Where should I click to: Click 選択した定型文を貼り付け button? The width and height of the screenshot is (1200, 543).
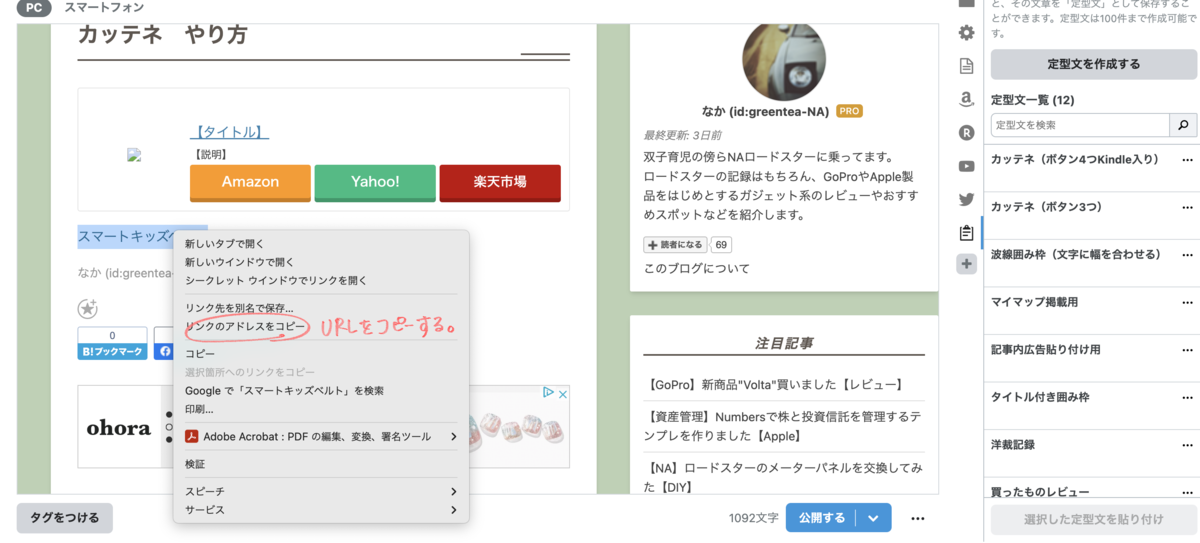pos(1094,520)
